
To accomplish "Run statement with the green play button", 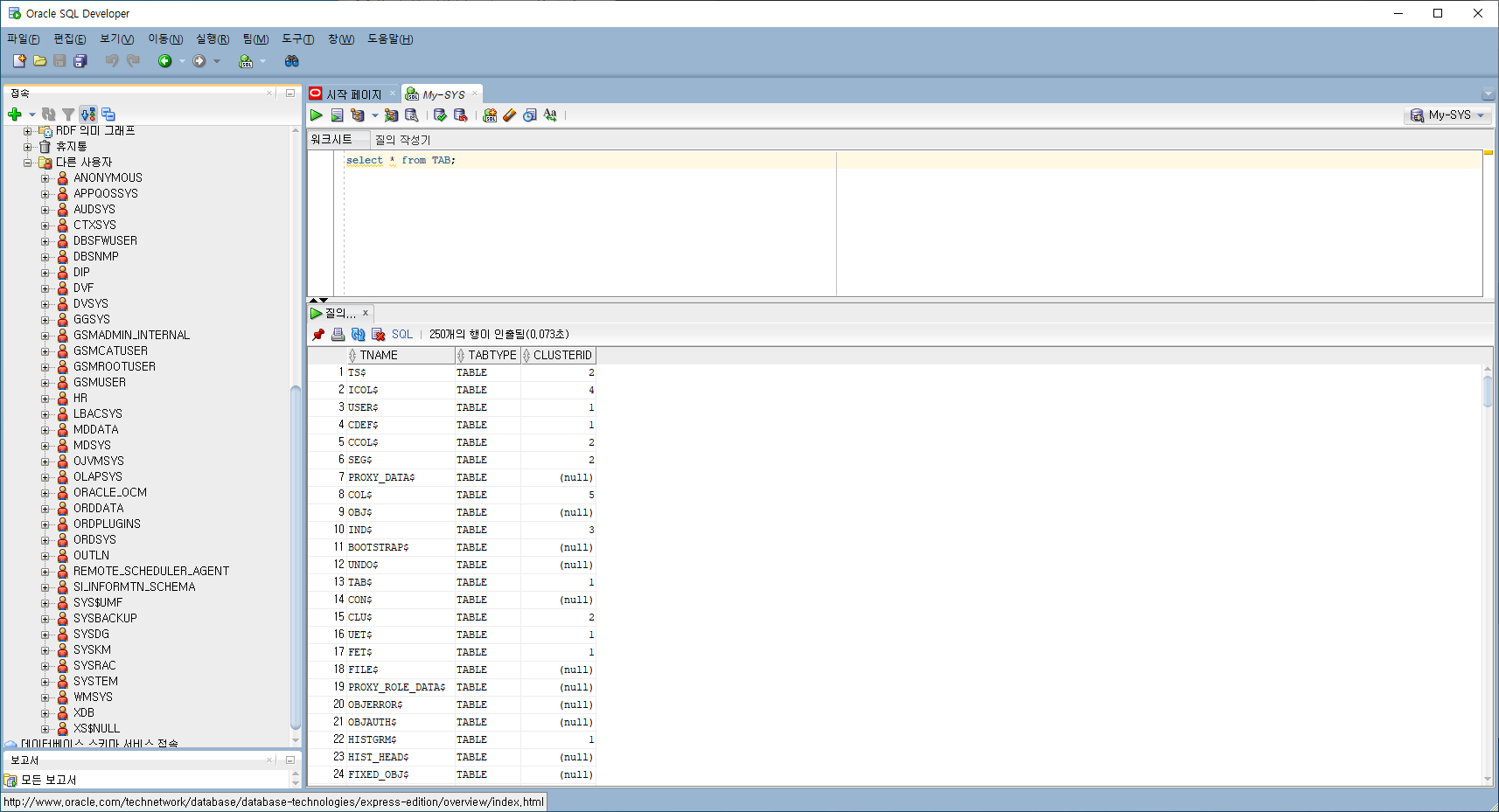I will pyautogui.click(x=317, y=115).
